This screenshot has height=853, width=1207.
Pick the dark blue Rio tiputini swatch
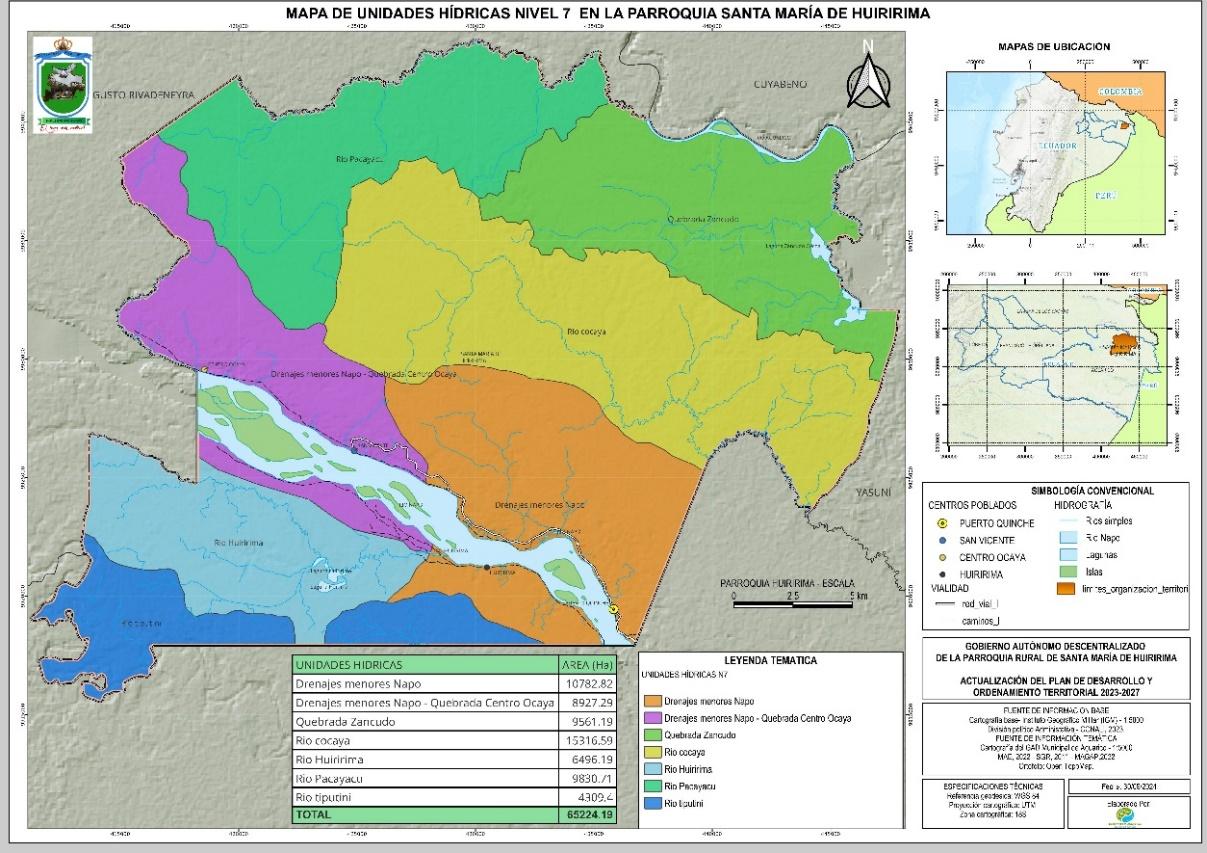coord(655,803)
